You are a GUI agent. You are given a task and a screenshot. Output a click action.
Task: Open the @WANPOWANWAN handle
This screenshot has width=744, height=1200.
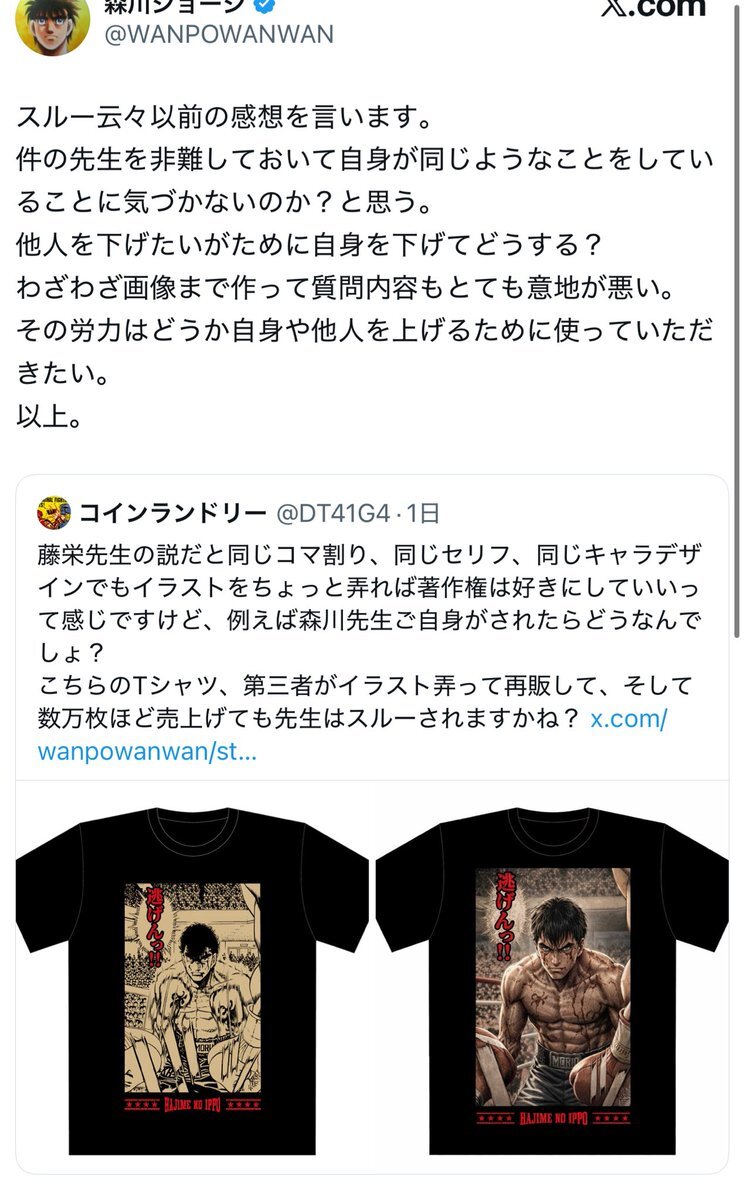click(x=219, y=34)
